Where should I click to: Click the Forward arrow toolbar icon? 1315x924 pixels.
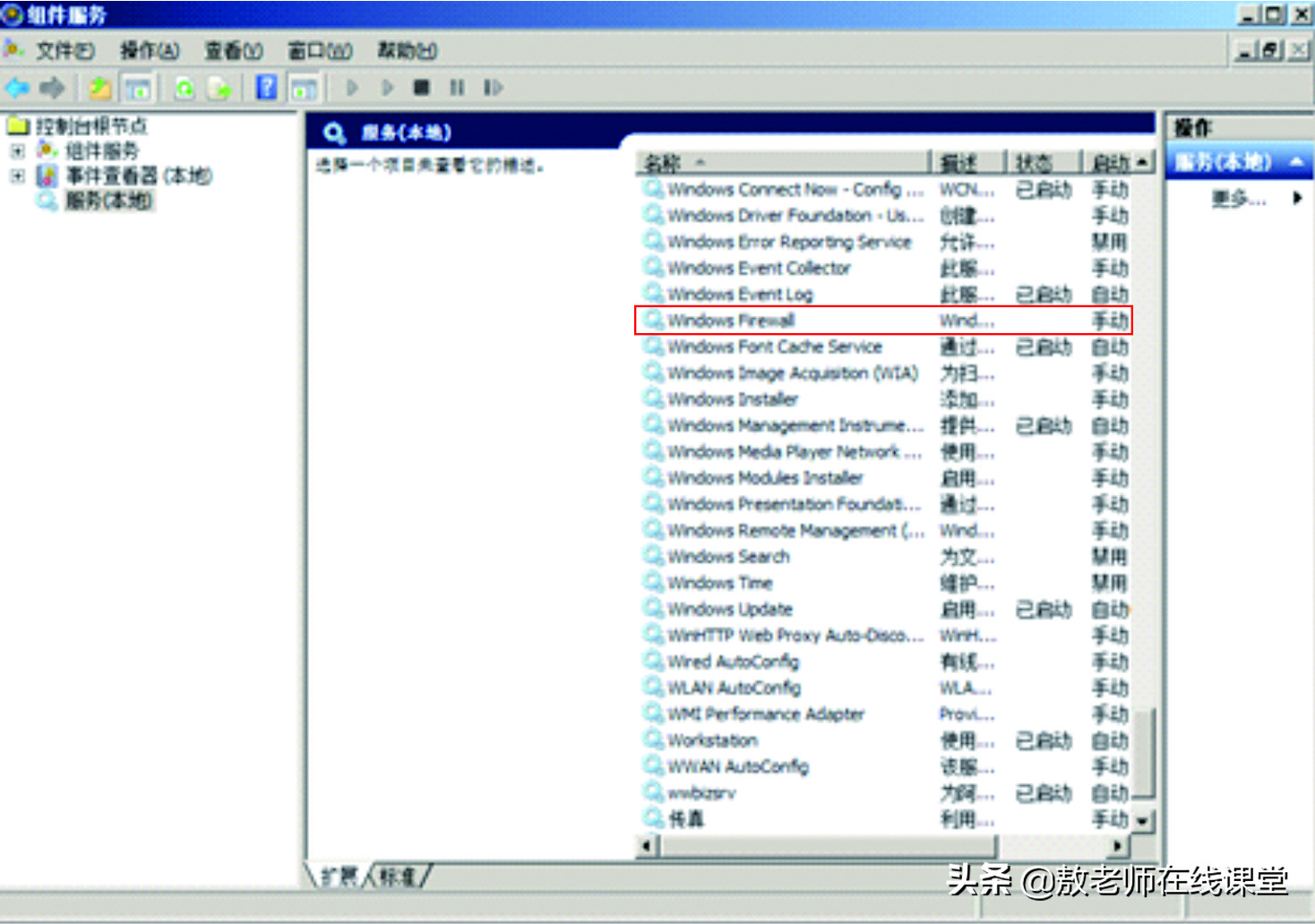pos(52,88)
